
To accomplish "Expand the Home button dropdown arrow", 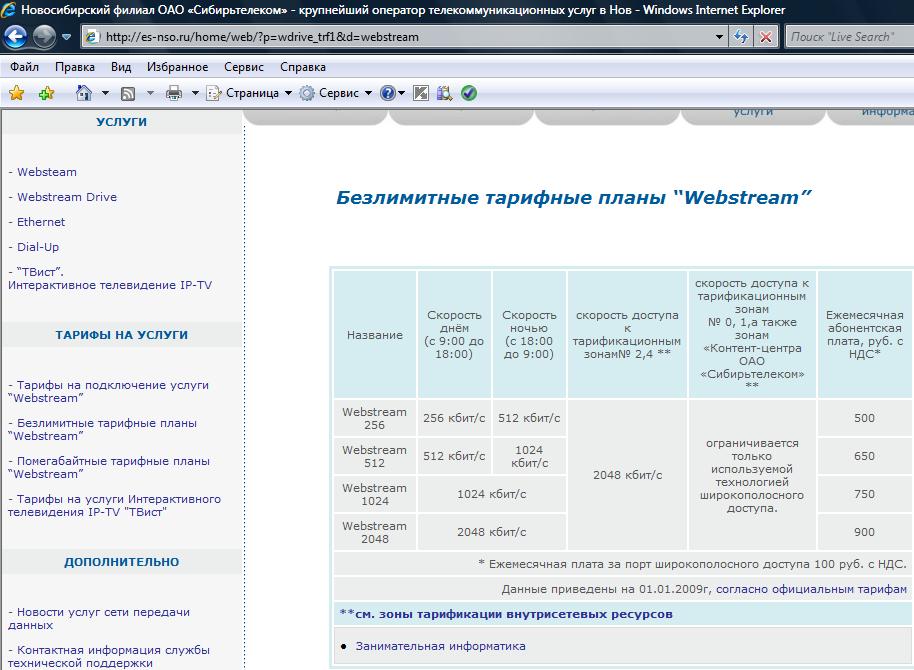I will [x=105, y=93].
